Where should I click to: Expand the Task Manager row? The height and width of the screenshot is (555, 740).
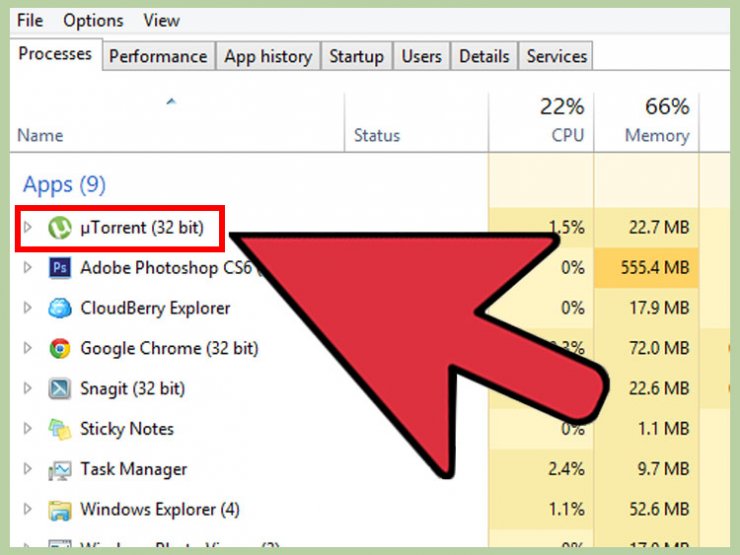tap(28, 469)
